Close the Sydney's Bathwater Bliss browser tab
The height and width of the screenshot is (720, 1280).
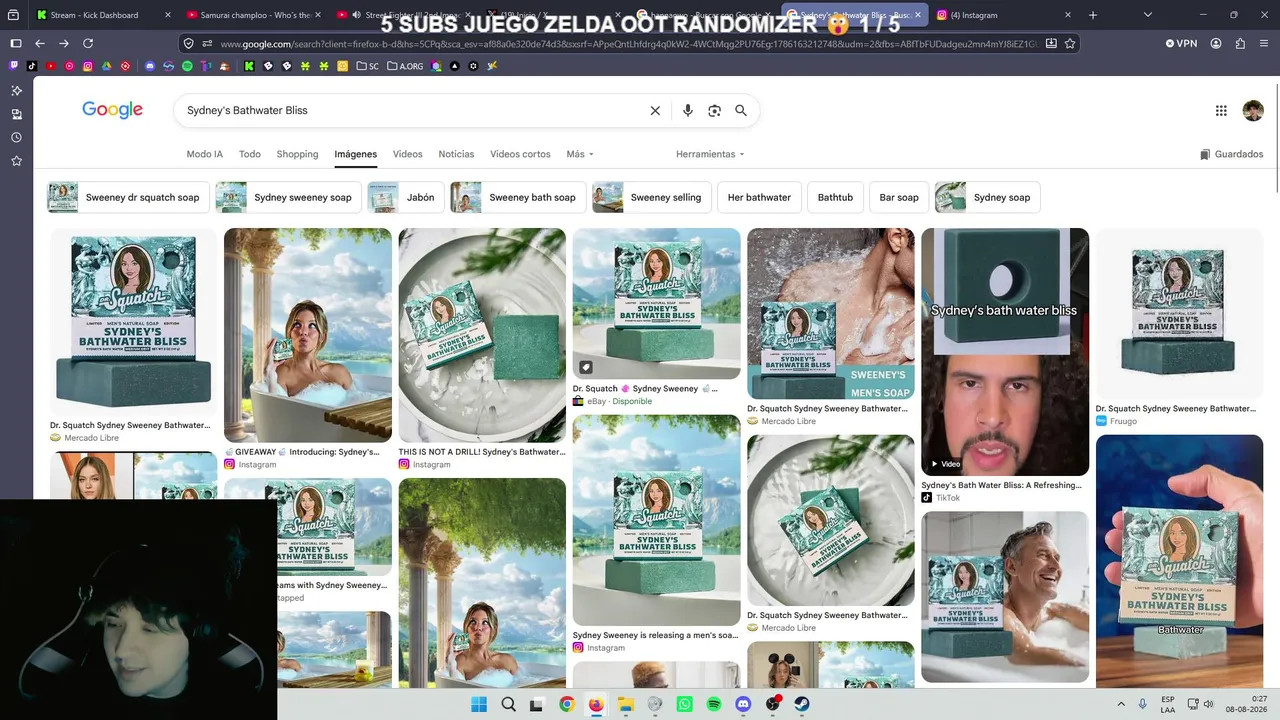tap(918, 15)
